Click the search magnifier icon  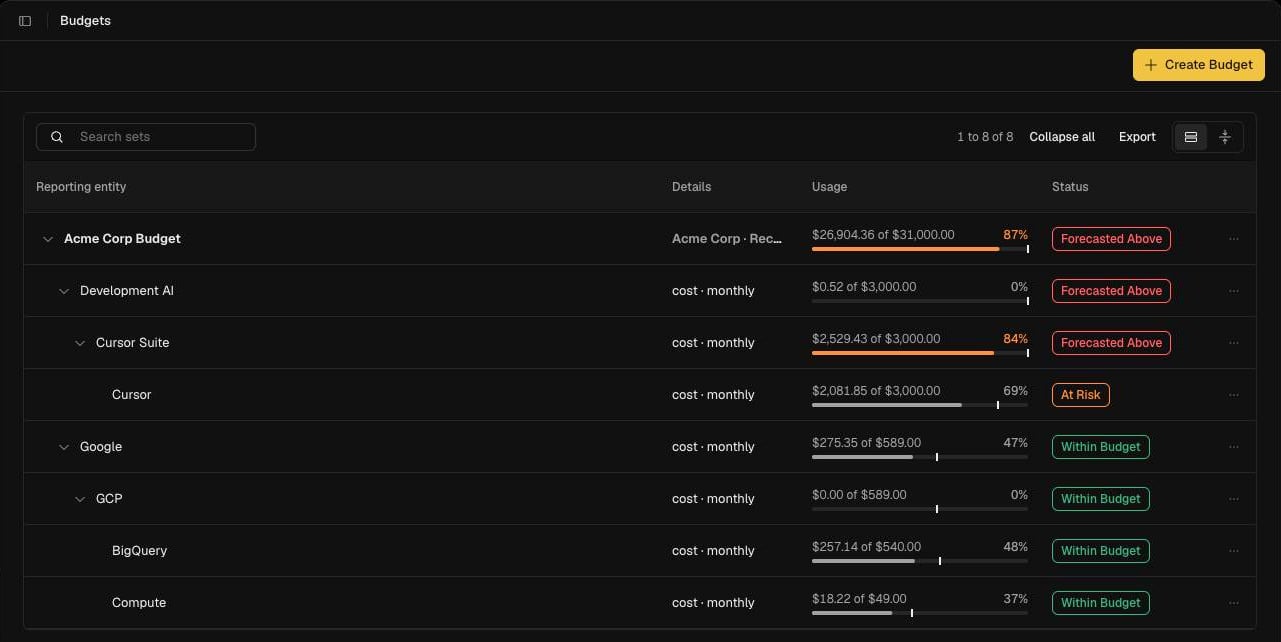(57, 137)
